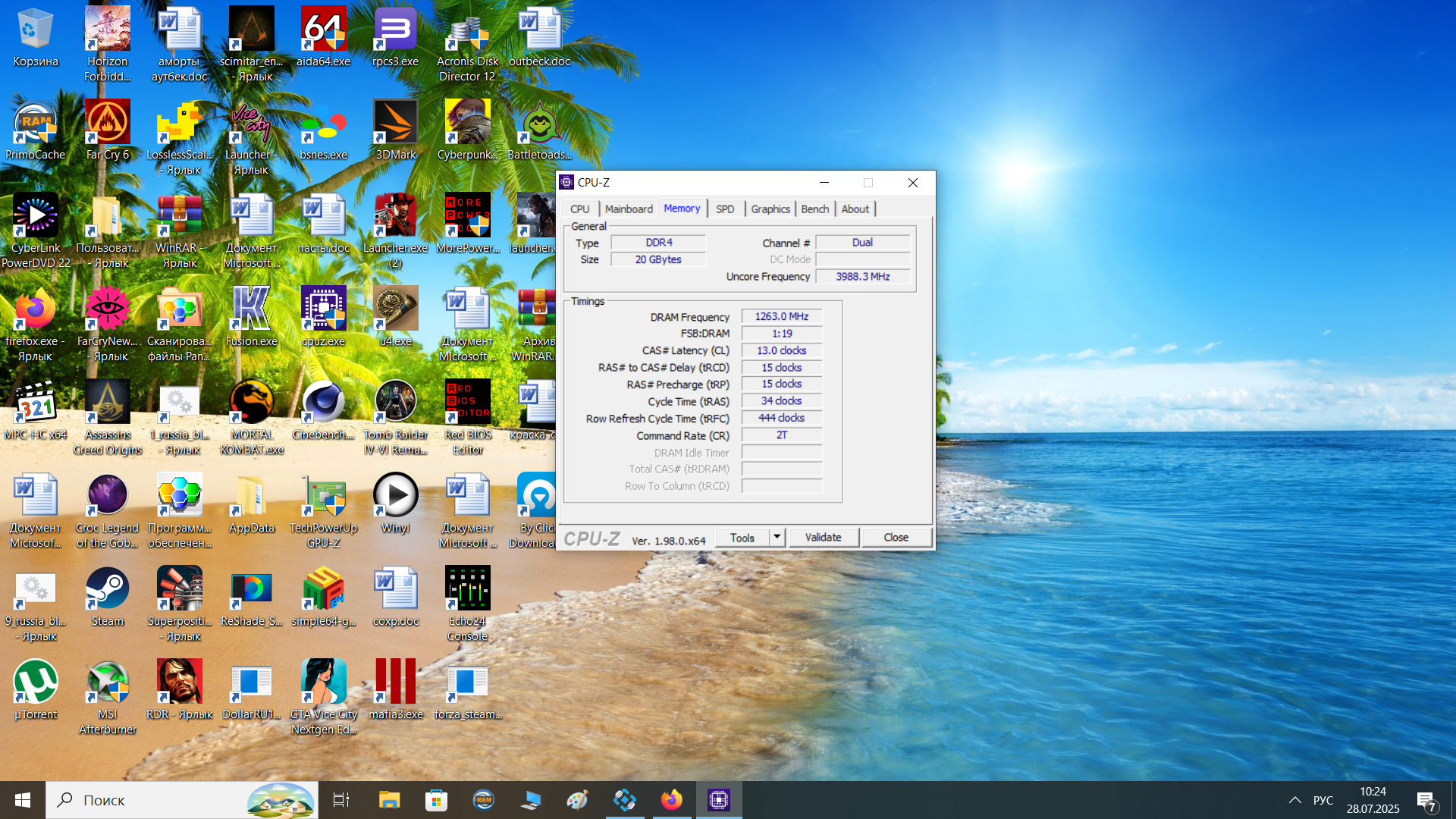Select the MSI Afterburner icon
The image size is (1456, 819).
(x=107, y=683)
